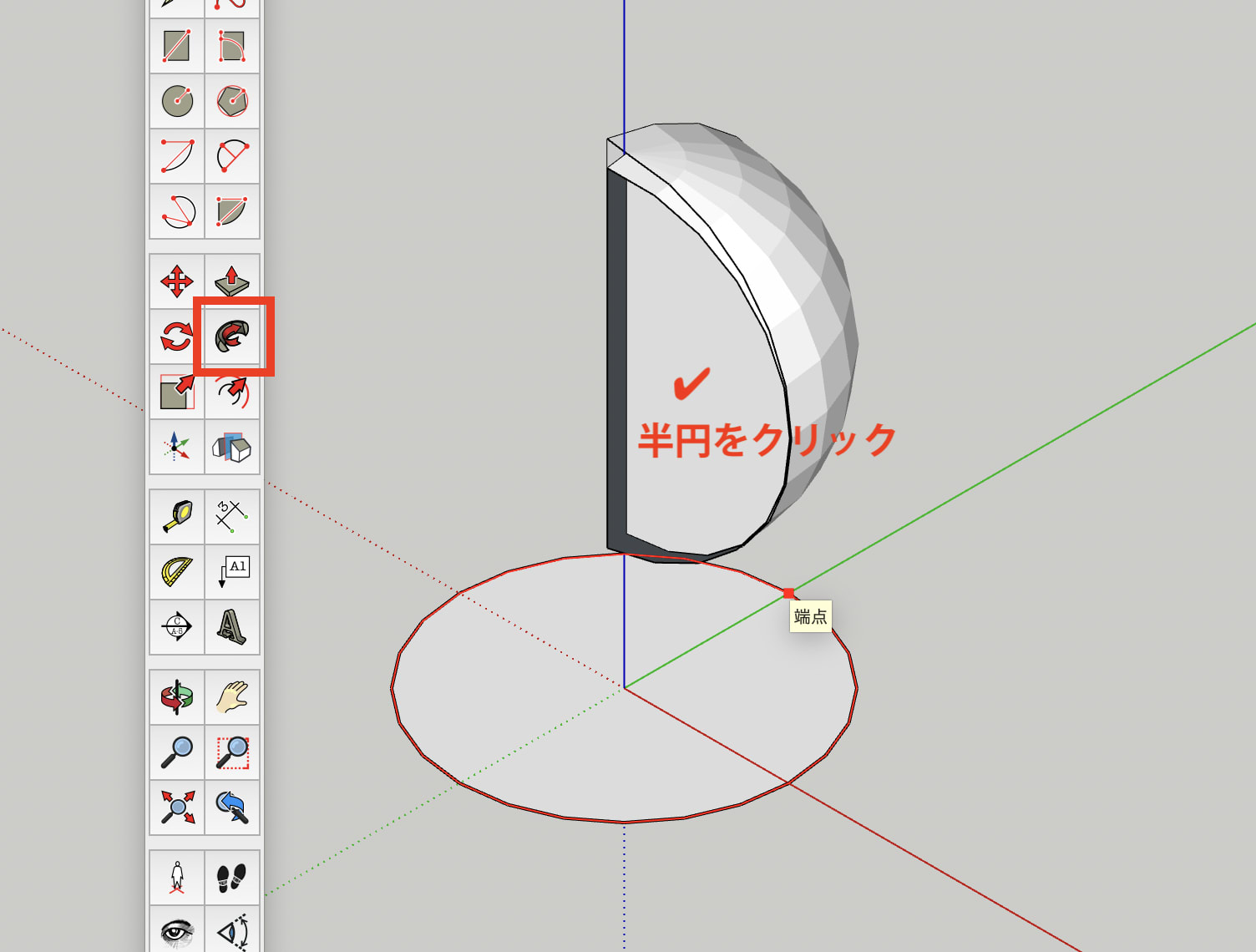Open the Scale tool
1256x952 pixels.
(176, 391)
